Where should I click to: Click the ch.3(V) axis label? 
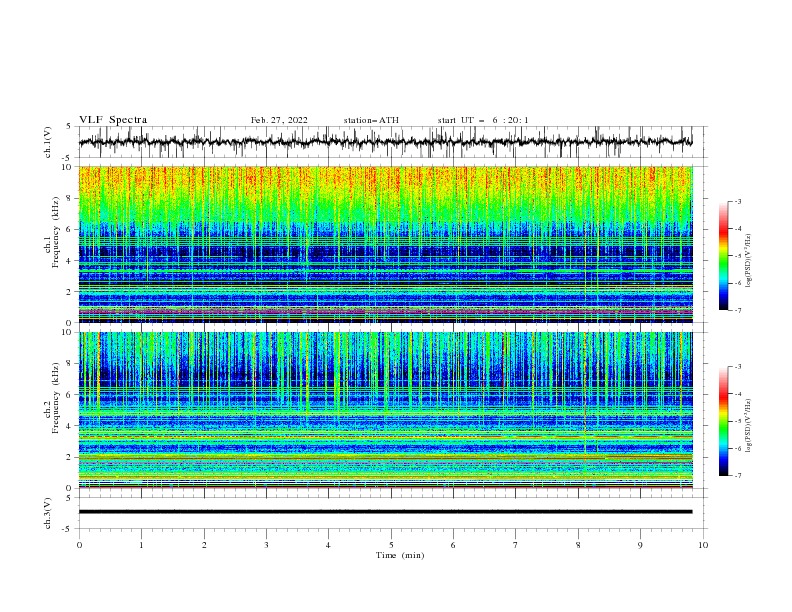[48, 513]
